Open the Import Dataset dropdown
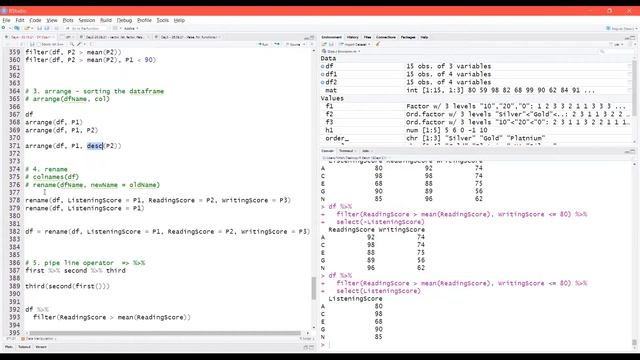The height and width of the screenshot is (360, 640). pos(355,44)
